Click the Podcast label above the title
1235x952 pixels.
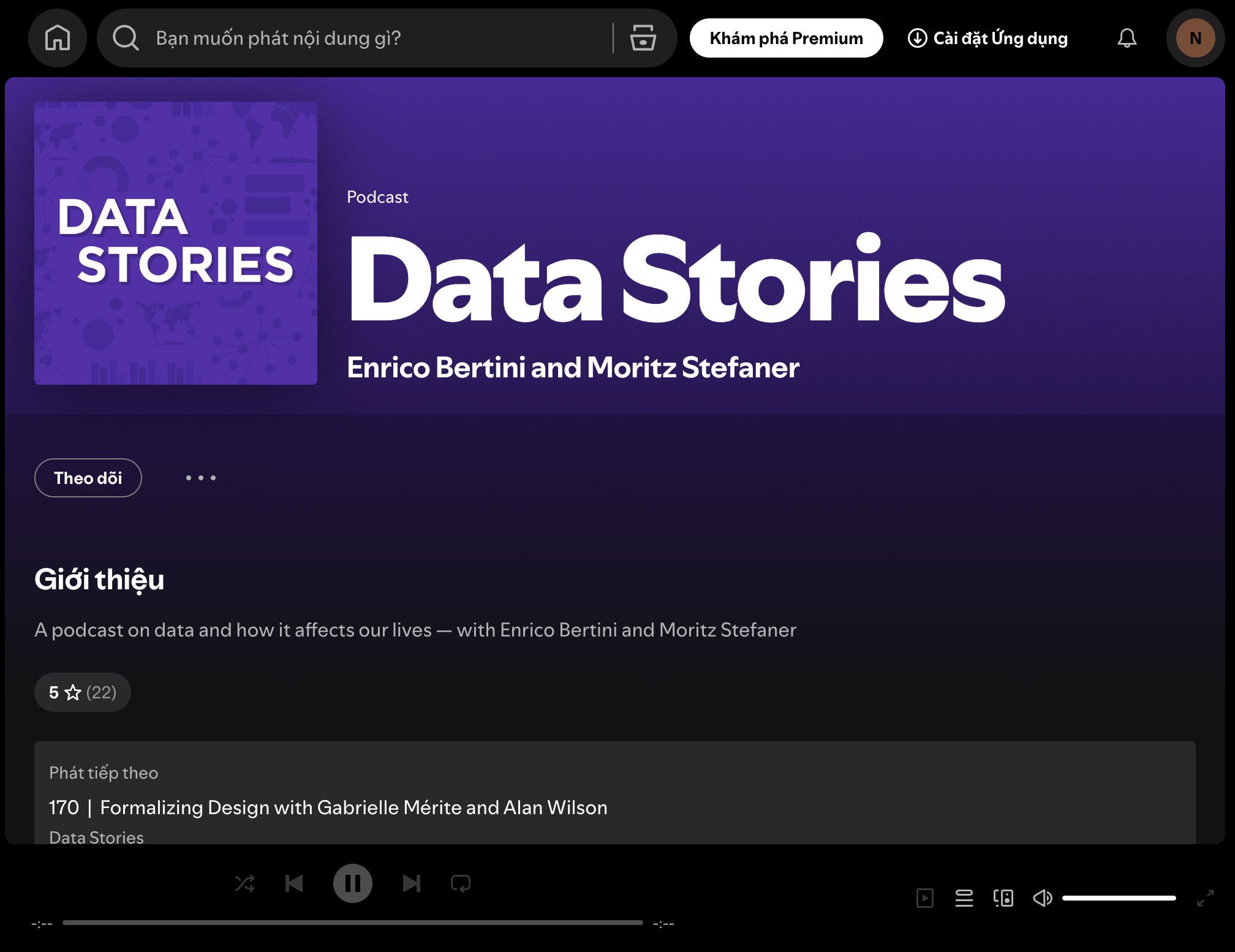pyautogui.click(x=377, y=197)
